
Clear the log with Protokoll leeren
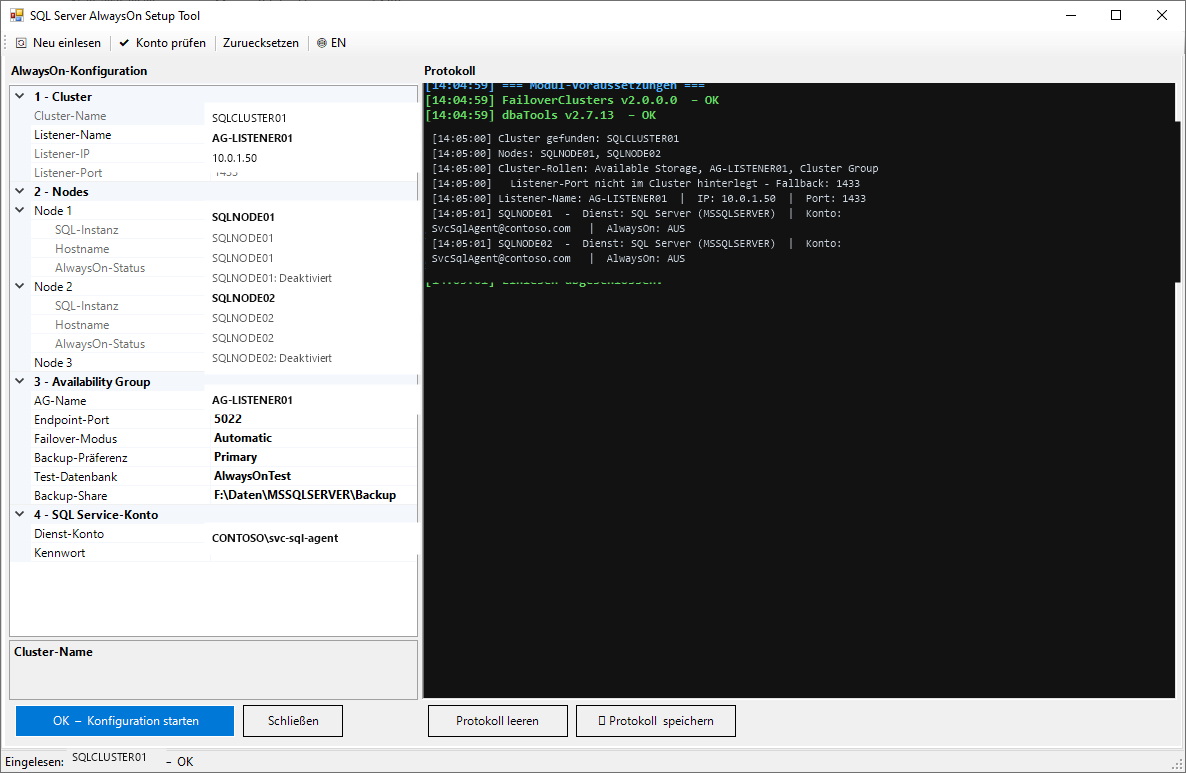click(x=498, y=721)
